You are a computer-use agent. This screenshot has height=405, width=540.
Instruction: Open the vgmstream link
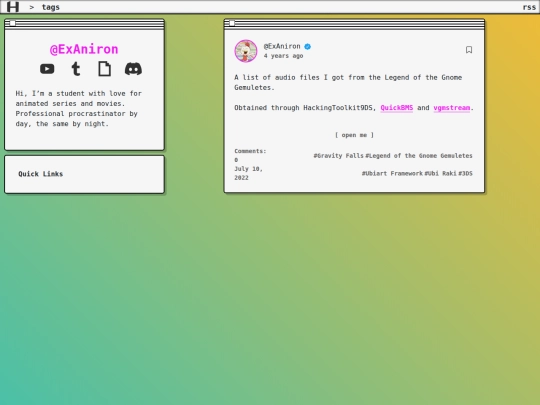(x=451, y=108)
